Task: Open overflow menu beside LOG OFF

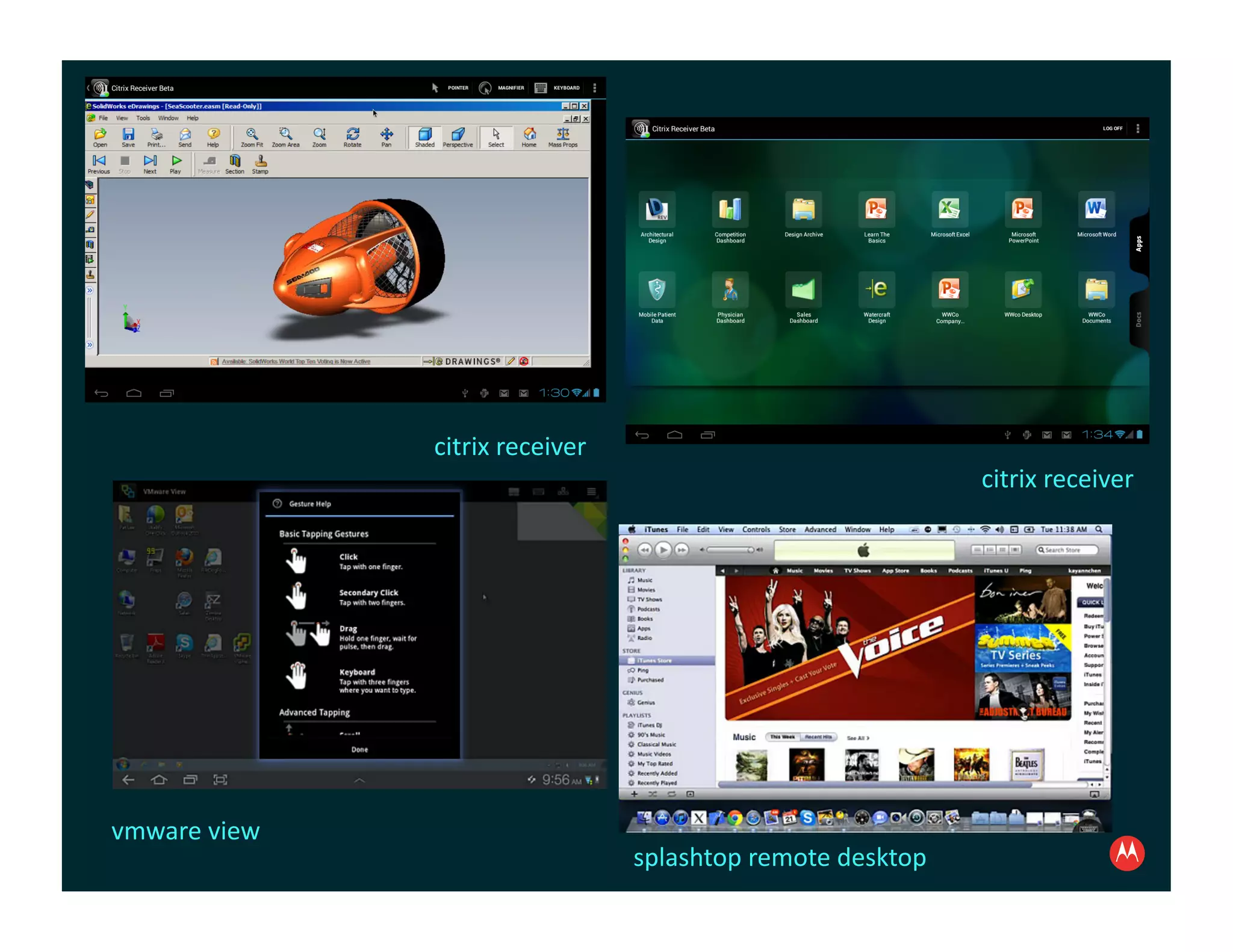Action: click(x=1138, y=129)
